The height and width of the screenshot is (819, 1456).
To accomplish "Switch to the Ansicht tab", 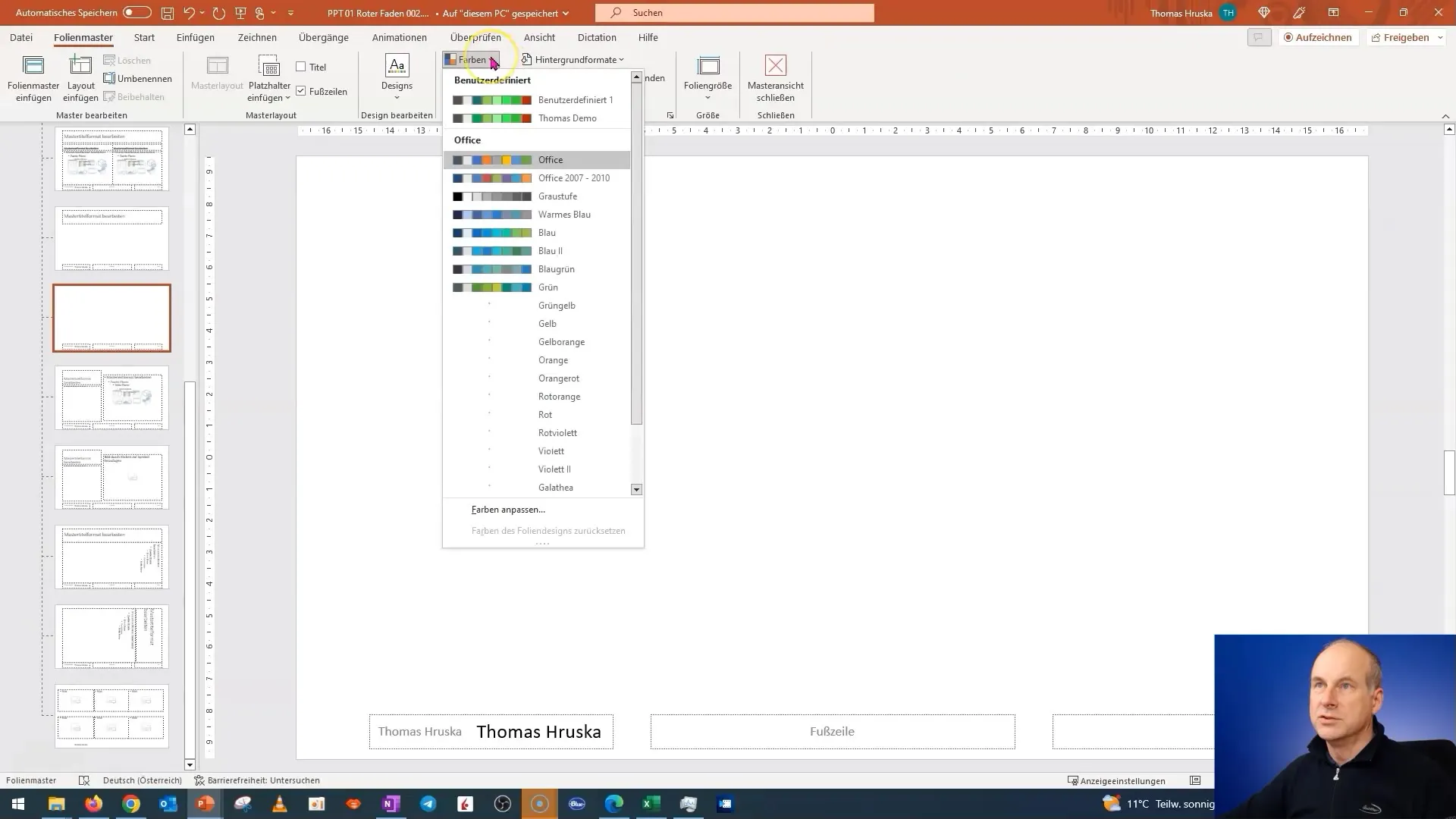I will tap(539, 37).
